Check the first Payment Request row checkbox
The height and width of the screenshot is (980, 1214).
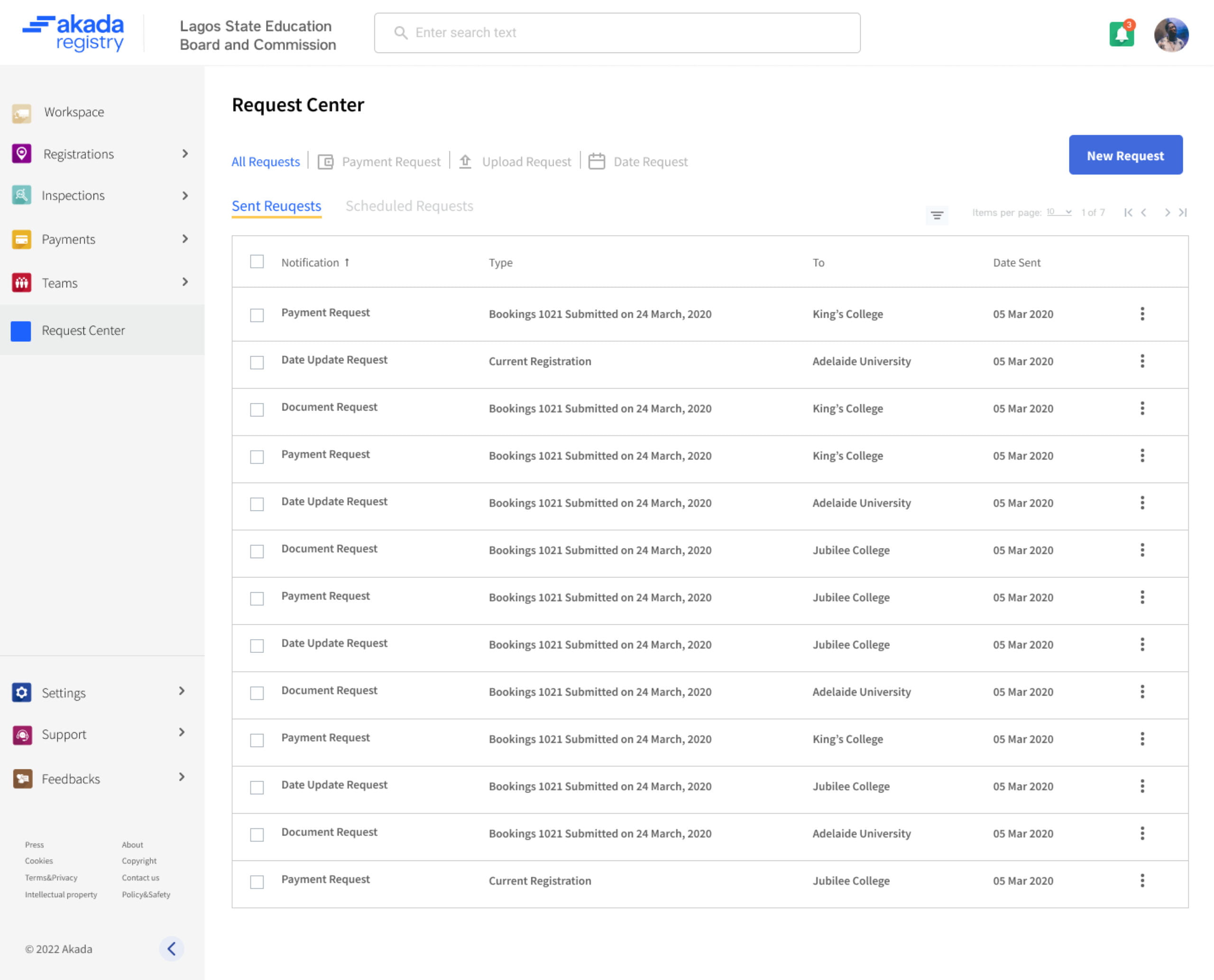[257, 315]
